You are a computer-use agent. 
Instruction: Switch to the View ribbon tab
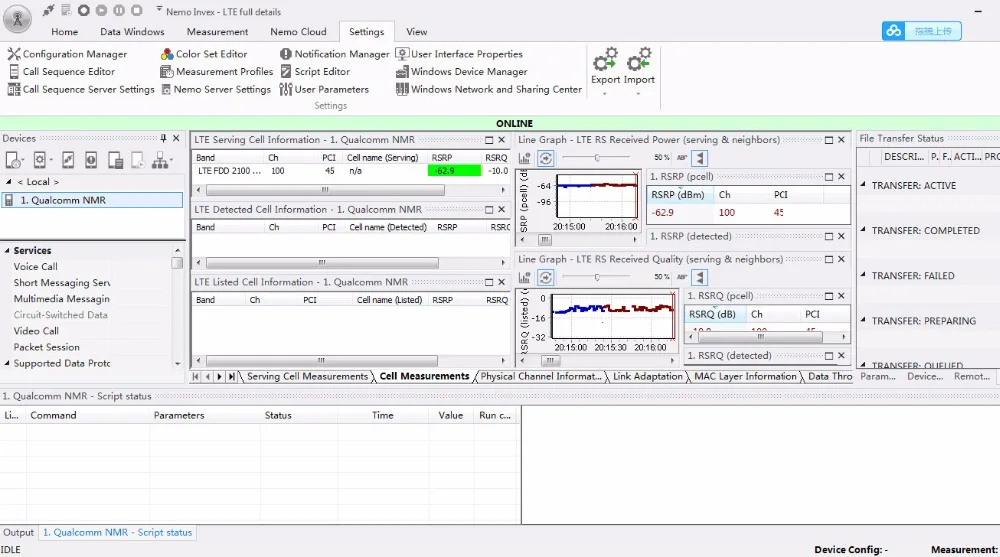click(416, 31)
